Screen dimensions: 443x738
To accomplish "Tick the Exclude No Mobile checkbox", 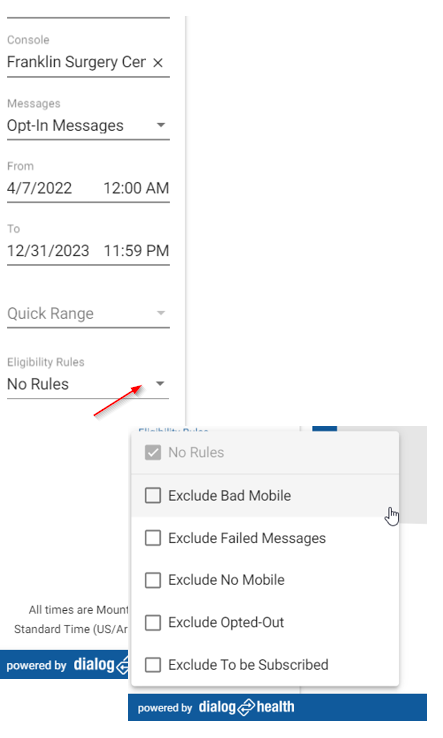I will tap(153, 580).
